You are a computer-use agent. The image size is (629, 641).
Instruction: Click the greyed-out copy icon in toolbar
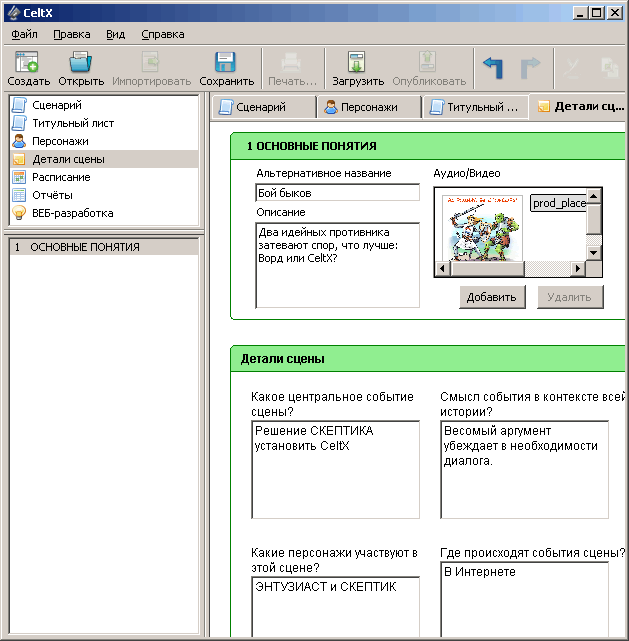click(610, 67)
